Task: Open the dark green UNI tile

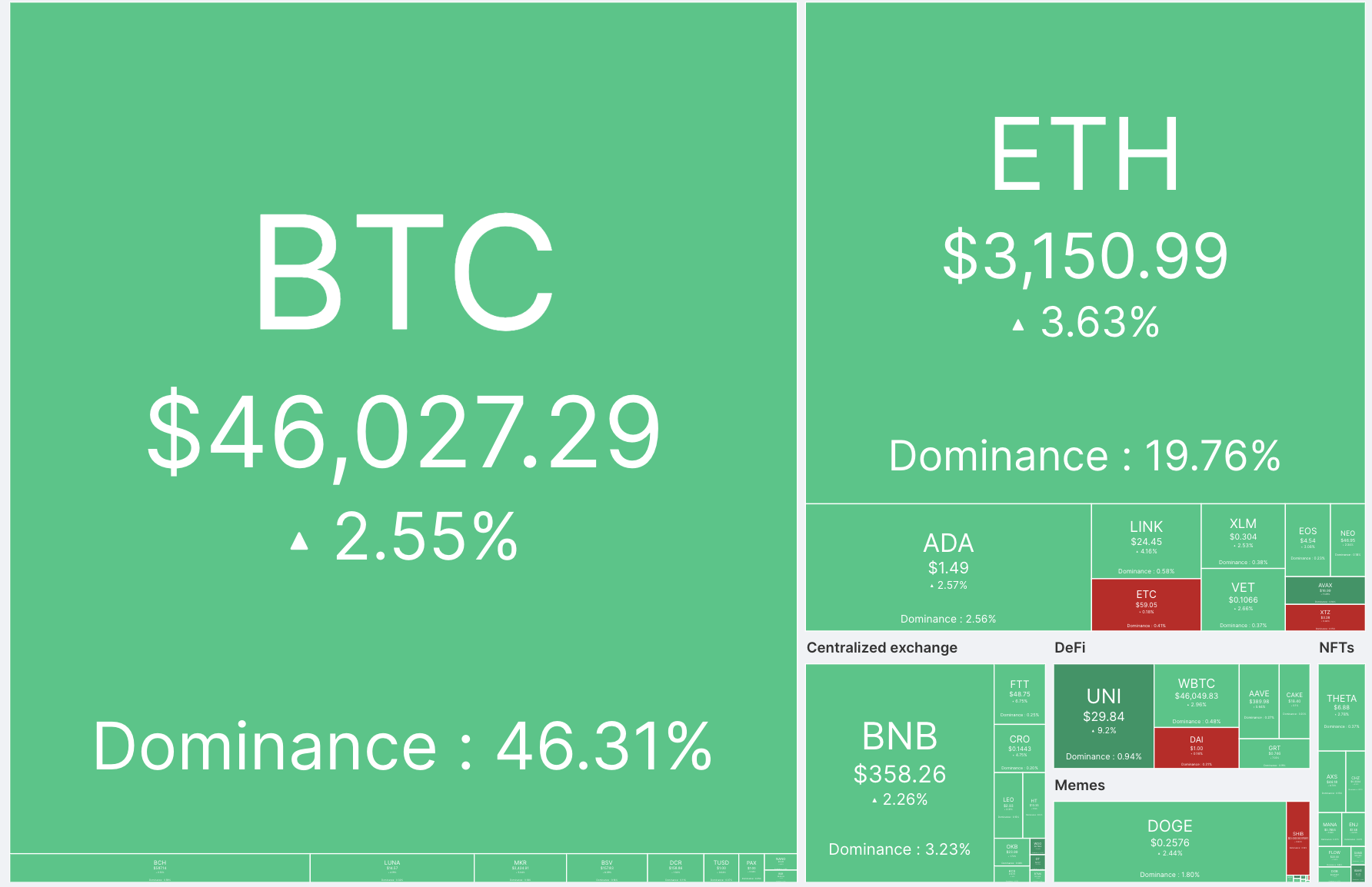Action: click(1104, 716)
